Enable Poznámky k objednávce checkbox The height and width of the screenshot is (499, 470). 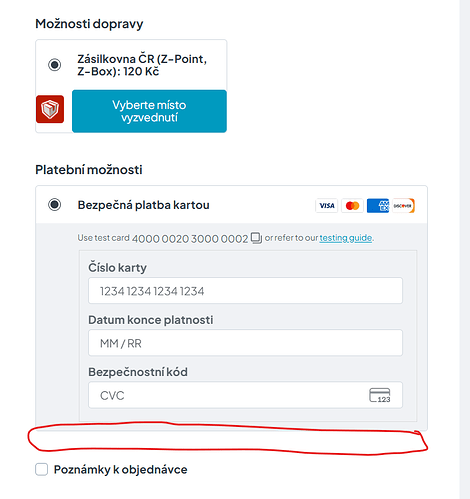42,469
